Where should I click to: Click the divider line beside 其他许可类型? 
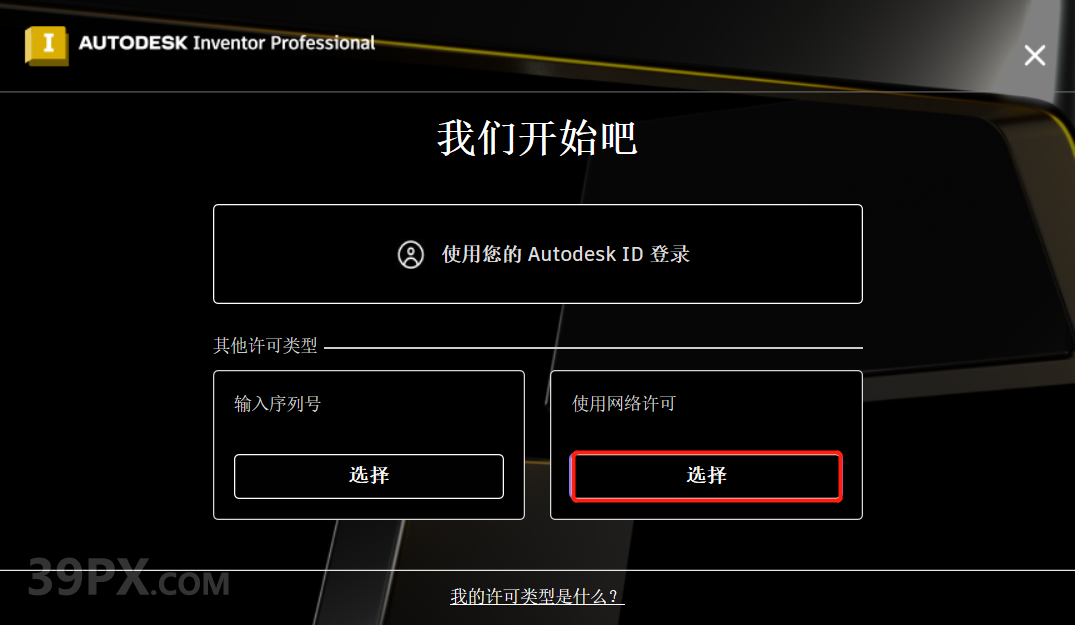593,348
